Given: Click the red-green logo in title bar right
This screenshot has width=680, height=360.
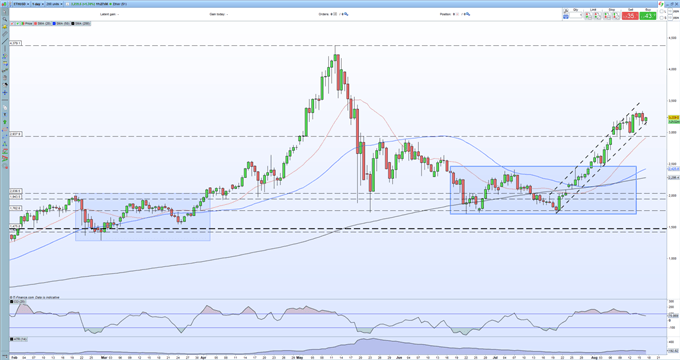Looking at the screenshot, I should [x=661, y=4].
